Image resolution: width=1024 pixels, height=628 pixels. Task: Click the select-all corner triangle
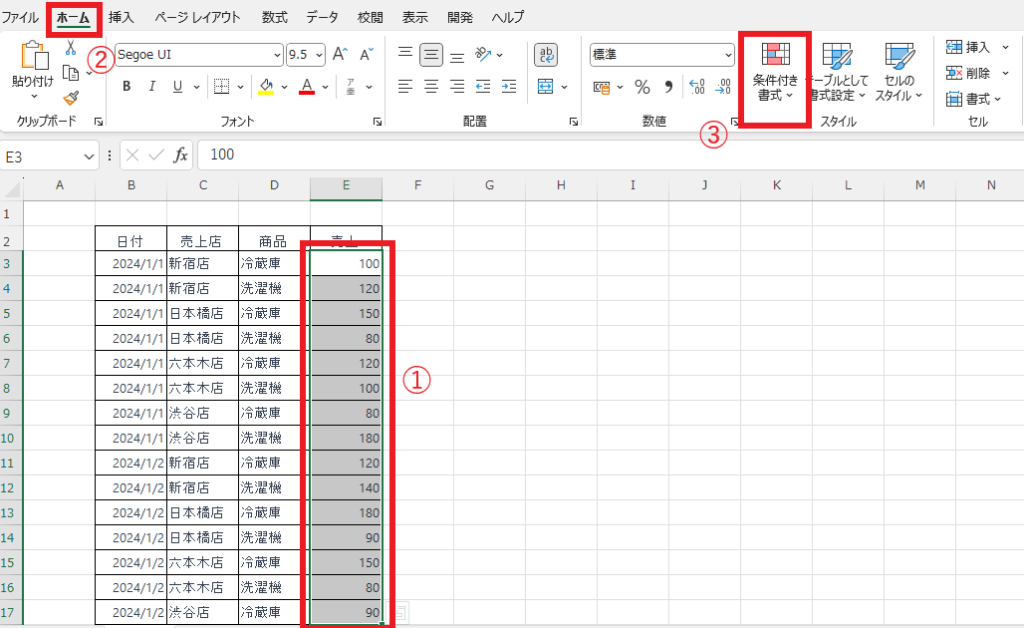[x=12, y=189]
